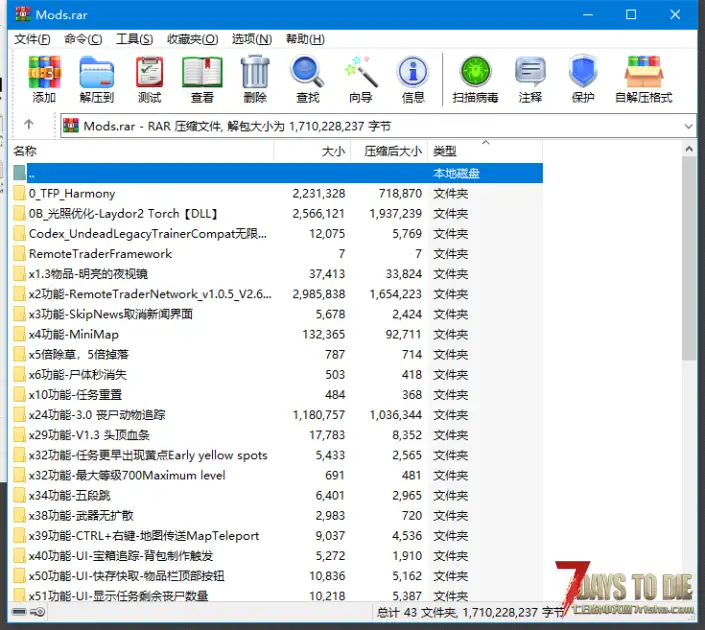The image size is (705, 630).
Task: Select x32功能-最大等级700Maximum level folder
Action: [127, 475]
